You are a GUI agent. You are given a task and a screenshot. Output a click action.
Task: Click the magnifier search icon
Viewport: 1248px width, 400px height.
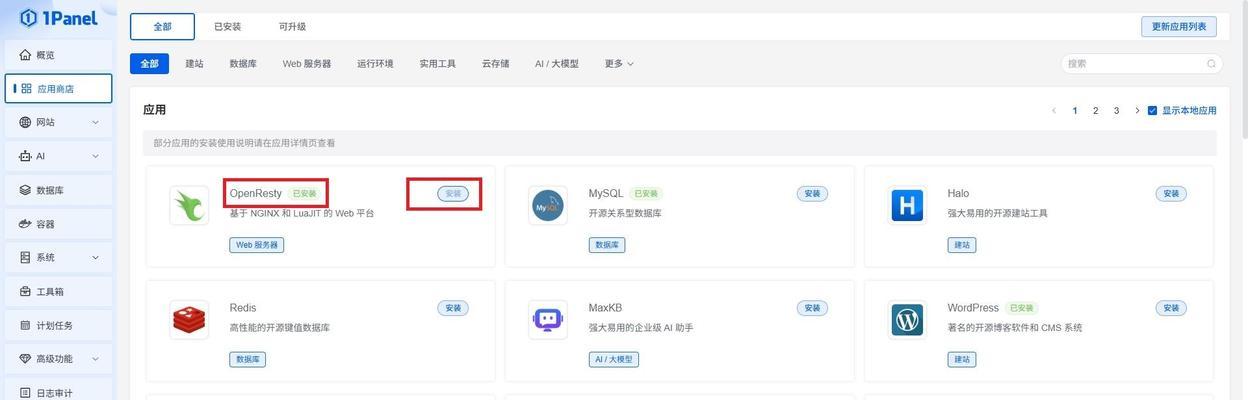pyautogui.click(x=1212, y=63)
